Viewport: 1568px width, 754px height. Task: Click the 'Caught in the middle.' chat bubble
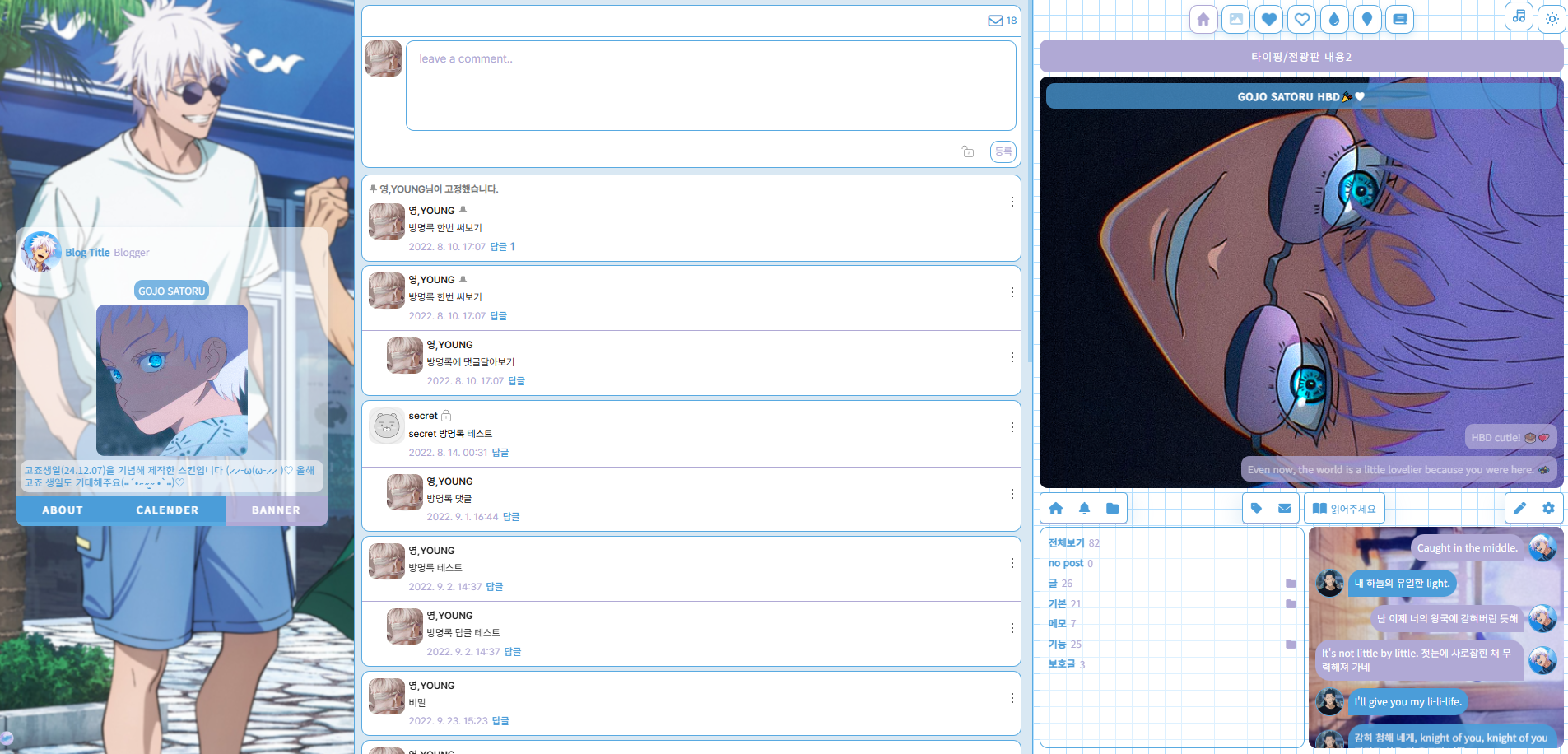pyautogui.click(x=1467, y=548)
